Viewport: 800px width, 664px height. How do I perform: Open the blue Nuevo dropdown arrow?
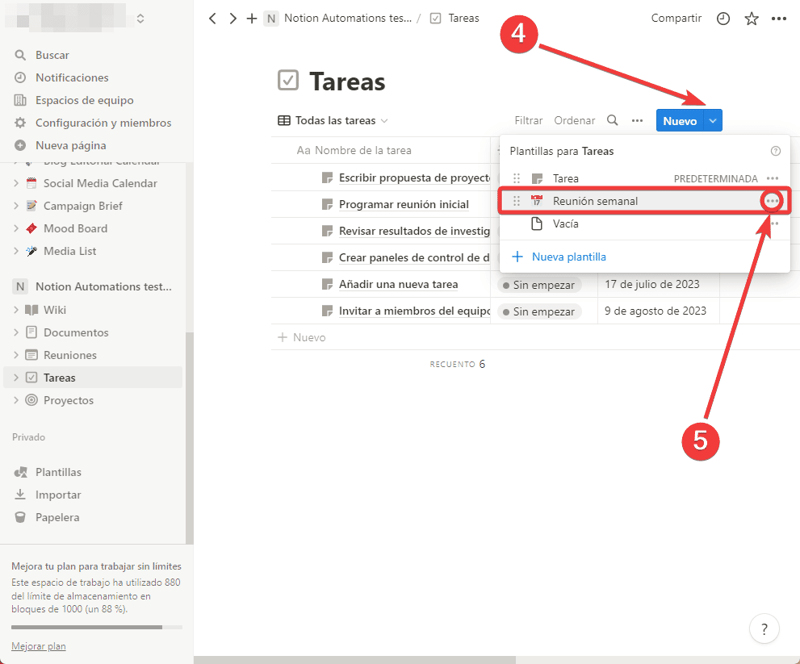coord(712,120)
